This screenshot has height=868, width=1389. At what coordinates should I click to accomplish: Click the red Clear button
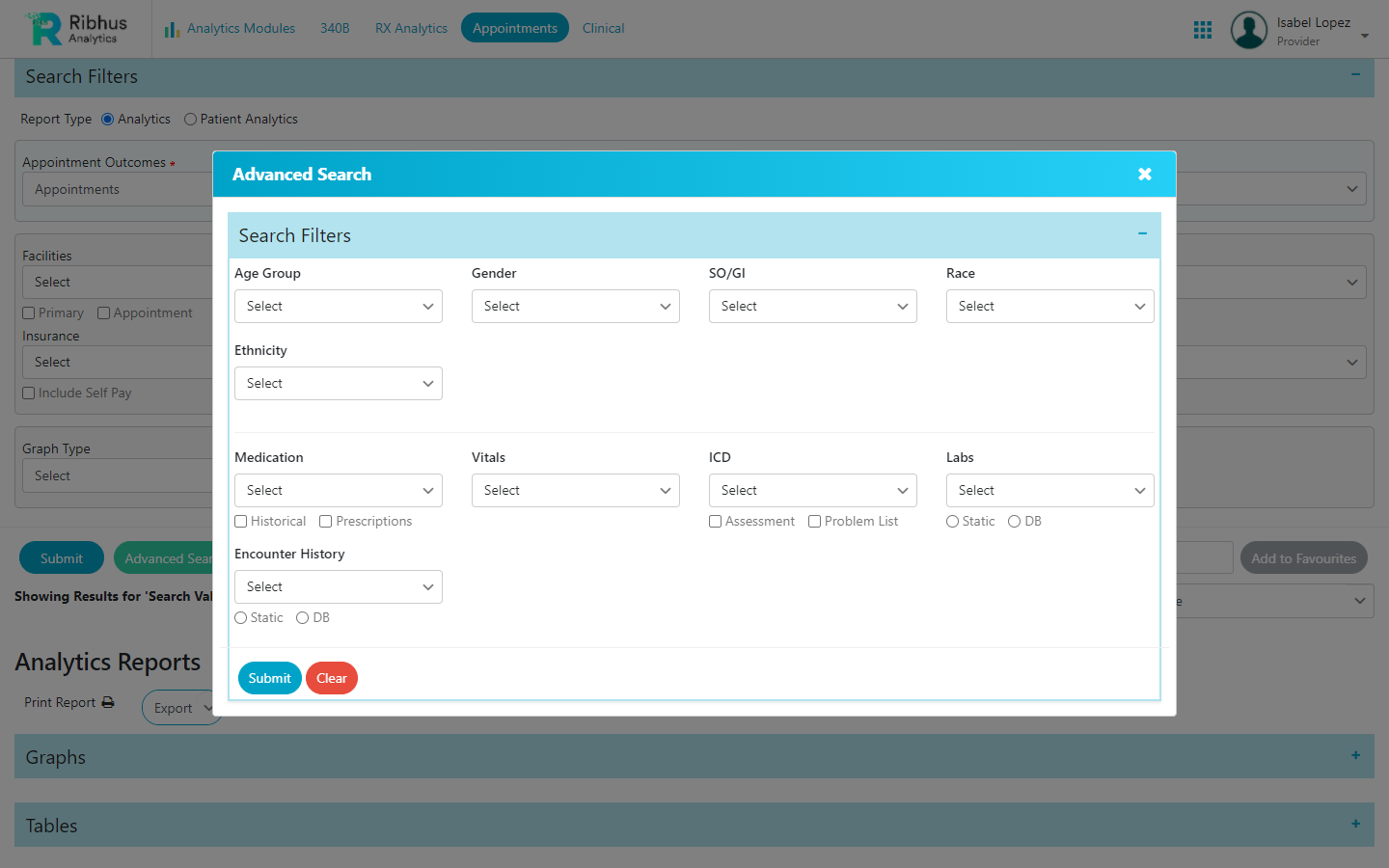tap(331, 678)
